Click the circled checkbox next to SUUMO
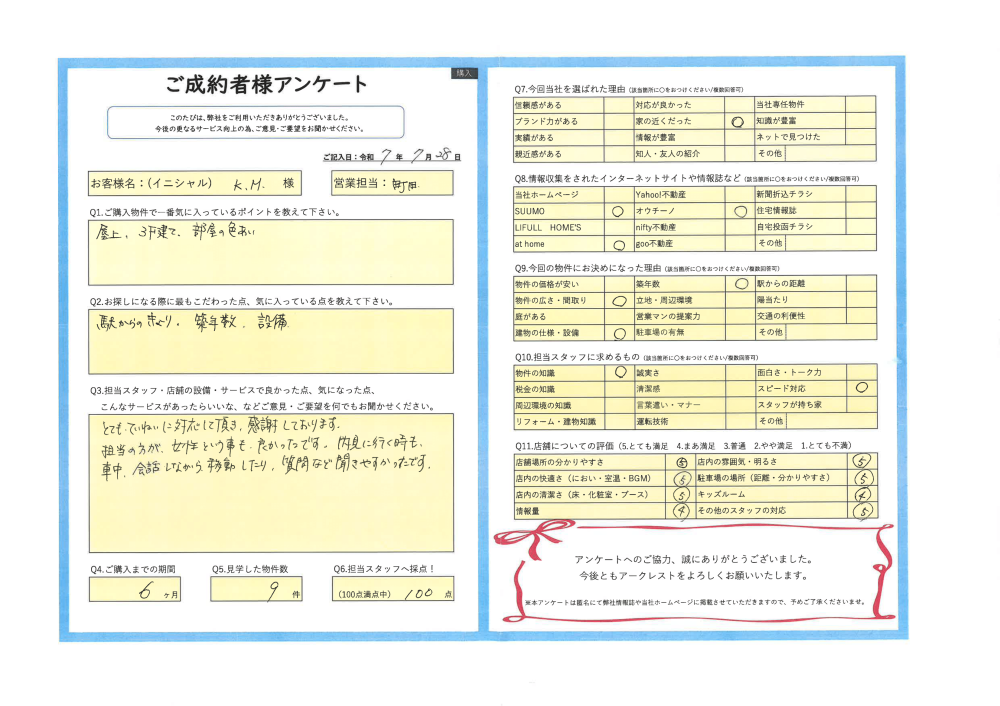Viewport: 1000px width, 706px height. [x=617, y=212]
